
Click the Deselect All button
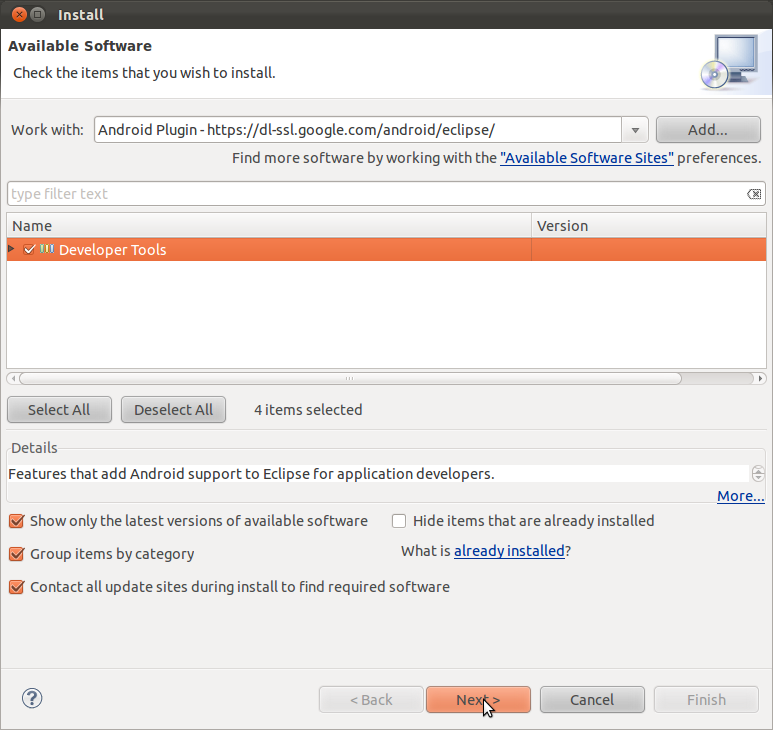tap(174, 410)
